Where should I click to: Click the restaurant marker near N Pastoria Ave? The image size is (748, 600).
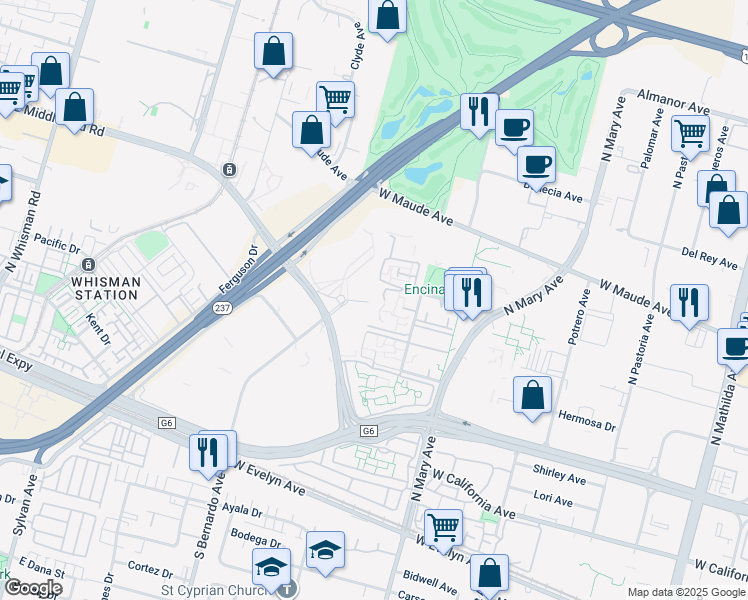pos(689,304)
